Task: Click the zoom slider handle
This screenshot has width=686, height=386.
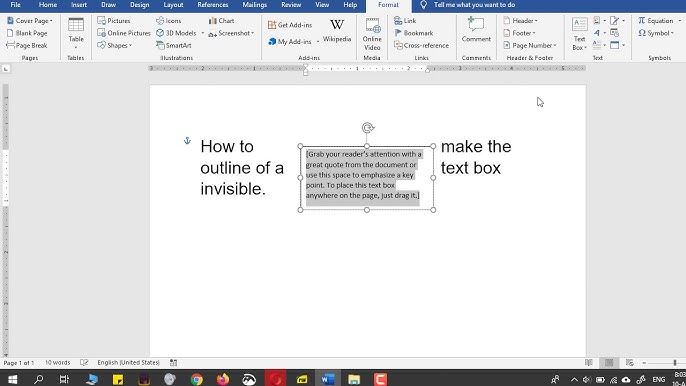Action: pyautogui.click(x=675, y=362)
